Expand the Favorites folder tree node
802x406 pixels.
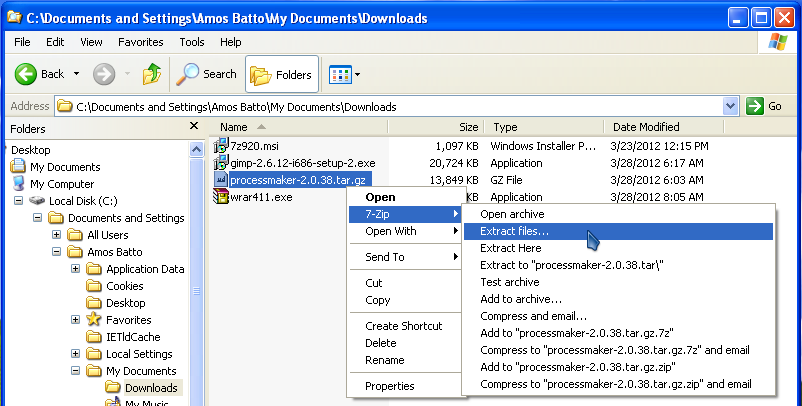click(x=76, y=320)
